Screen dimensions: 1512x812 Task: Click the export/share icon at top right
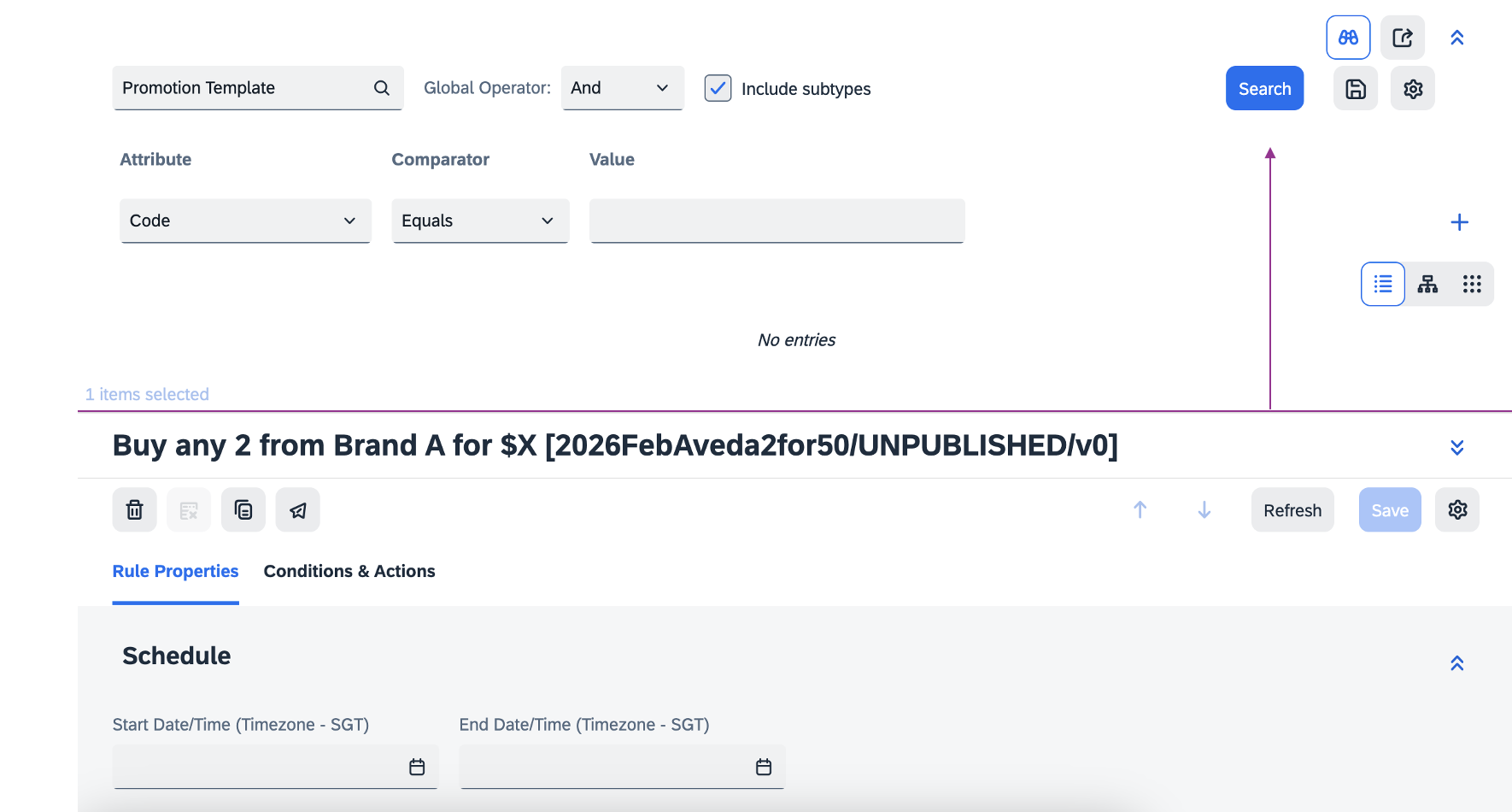1402,38
